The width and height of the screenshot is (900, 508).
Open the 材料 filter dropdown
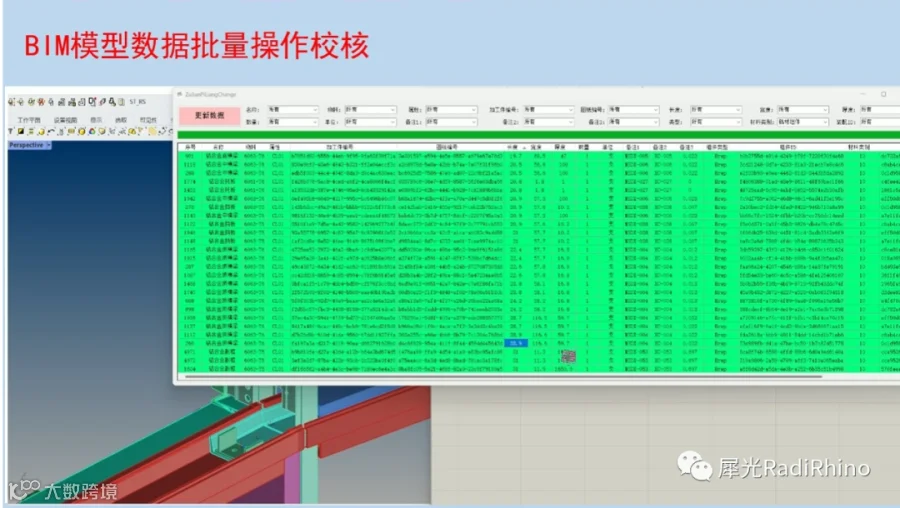(x=370, y=109)
